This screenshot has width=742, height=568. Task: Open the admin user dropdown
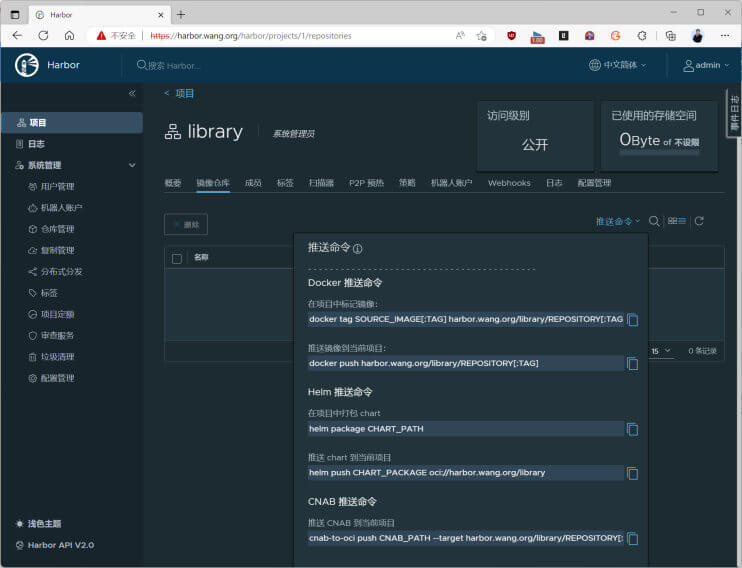[x=706, y=65]
